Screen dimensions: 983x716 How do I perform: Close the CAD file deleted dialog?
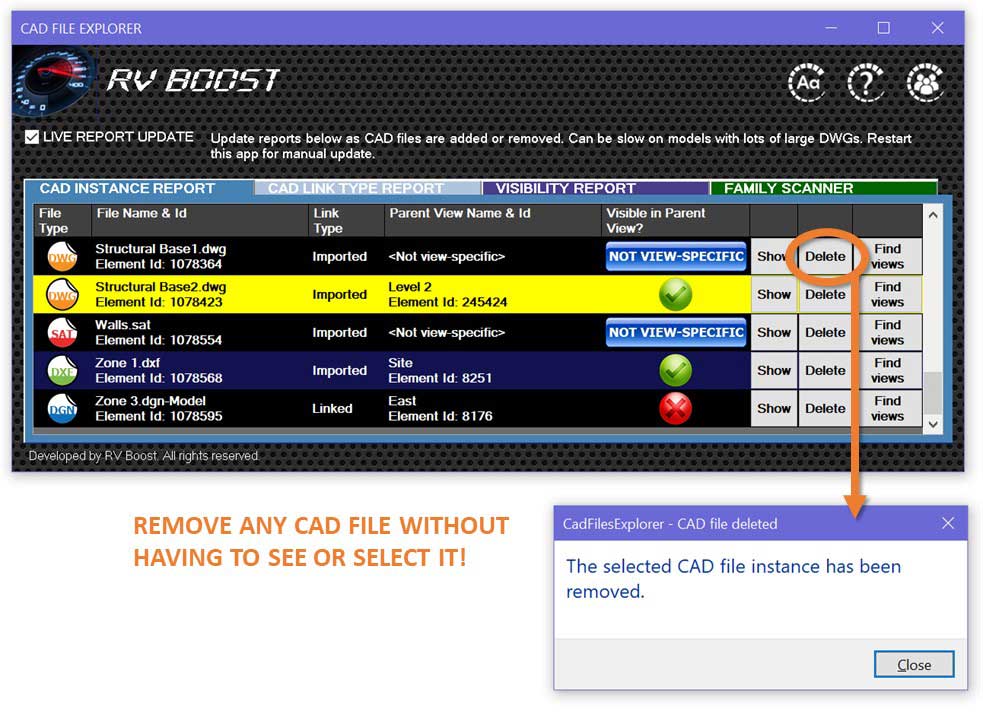[x=913, y=665]
